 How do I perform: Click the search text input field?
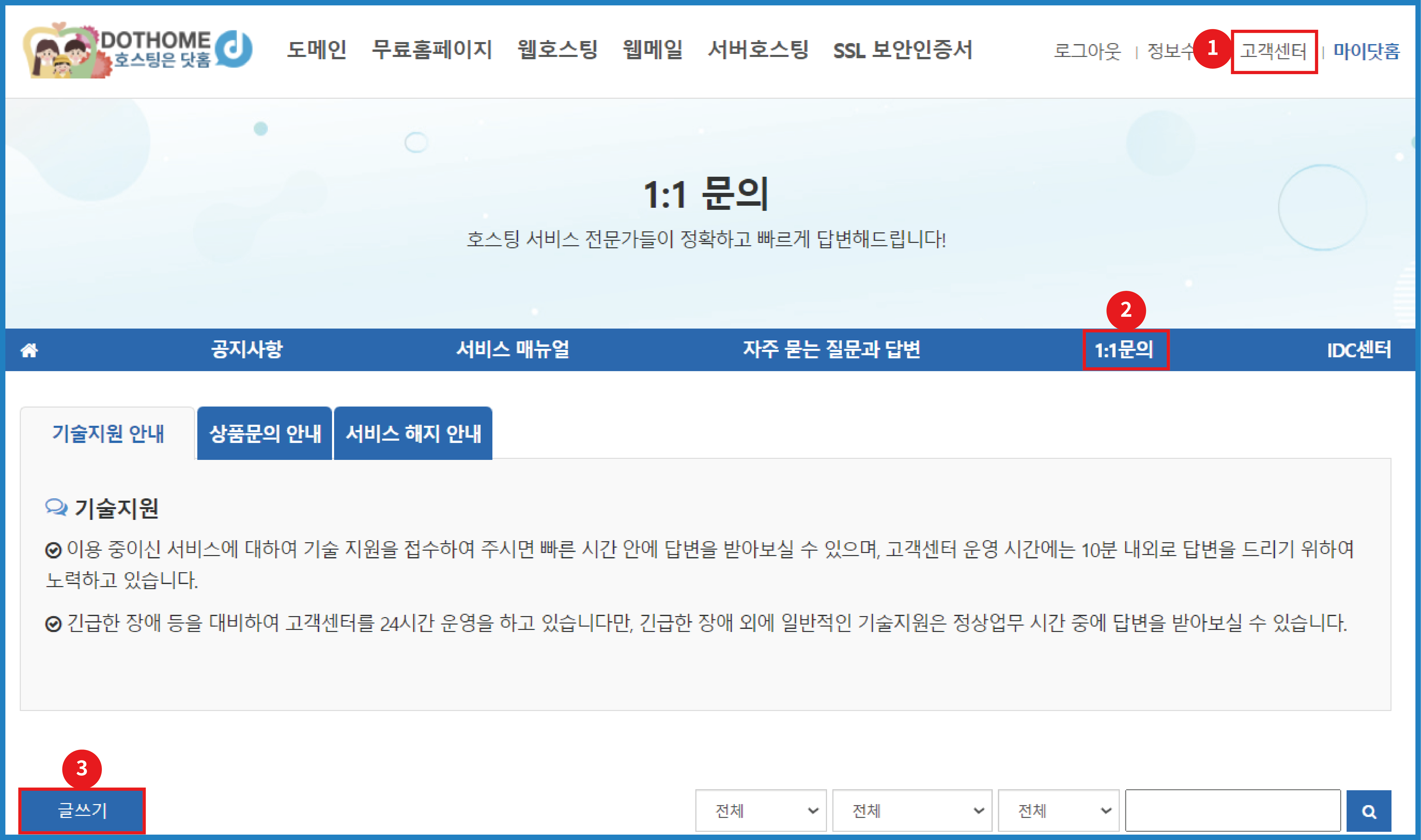click(x=1232, y=811)
